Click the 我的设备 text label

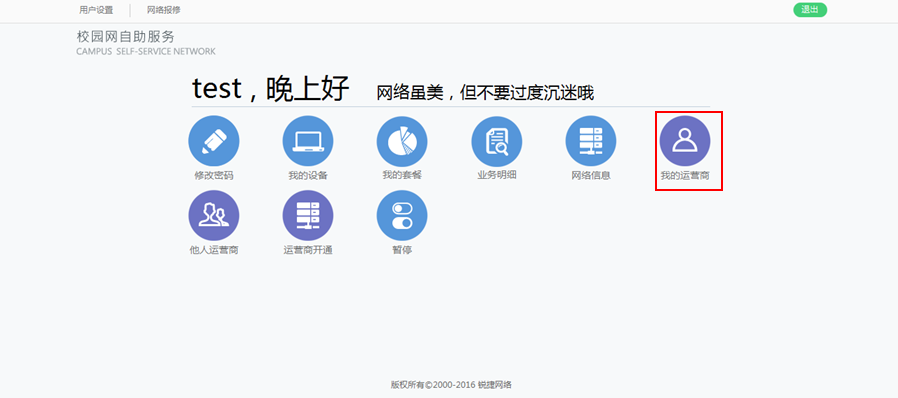click(308, 176)
